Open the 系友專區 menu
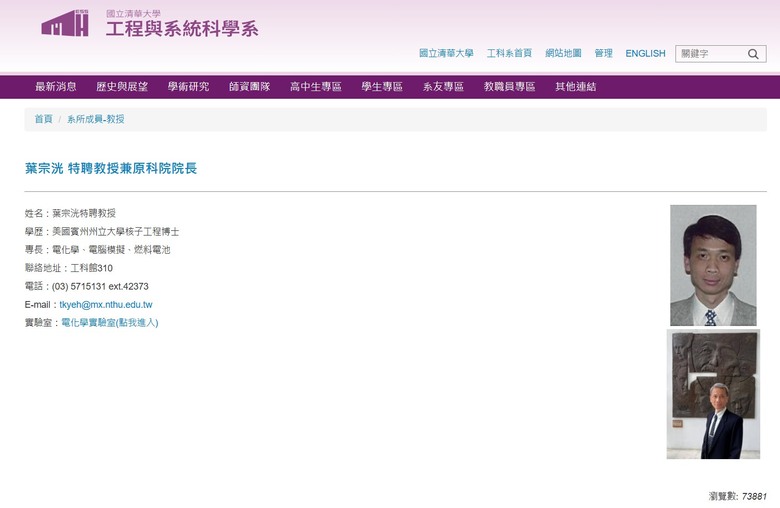This screenshot has width=780, height=508. pos(443,87)
